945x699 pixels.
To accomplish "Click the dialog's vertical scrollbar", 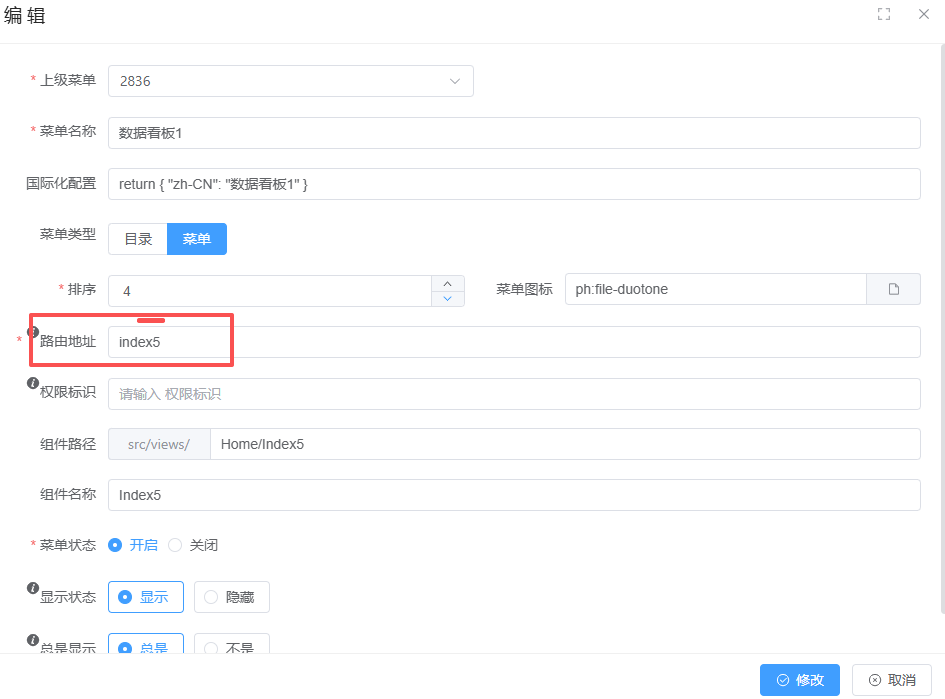I will [x=941, y=330].
